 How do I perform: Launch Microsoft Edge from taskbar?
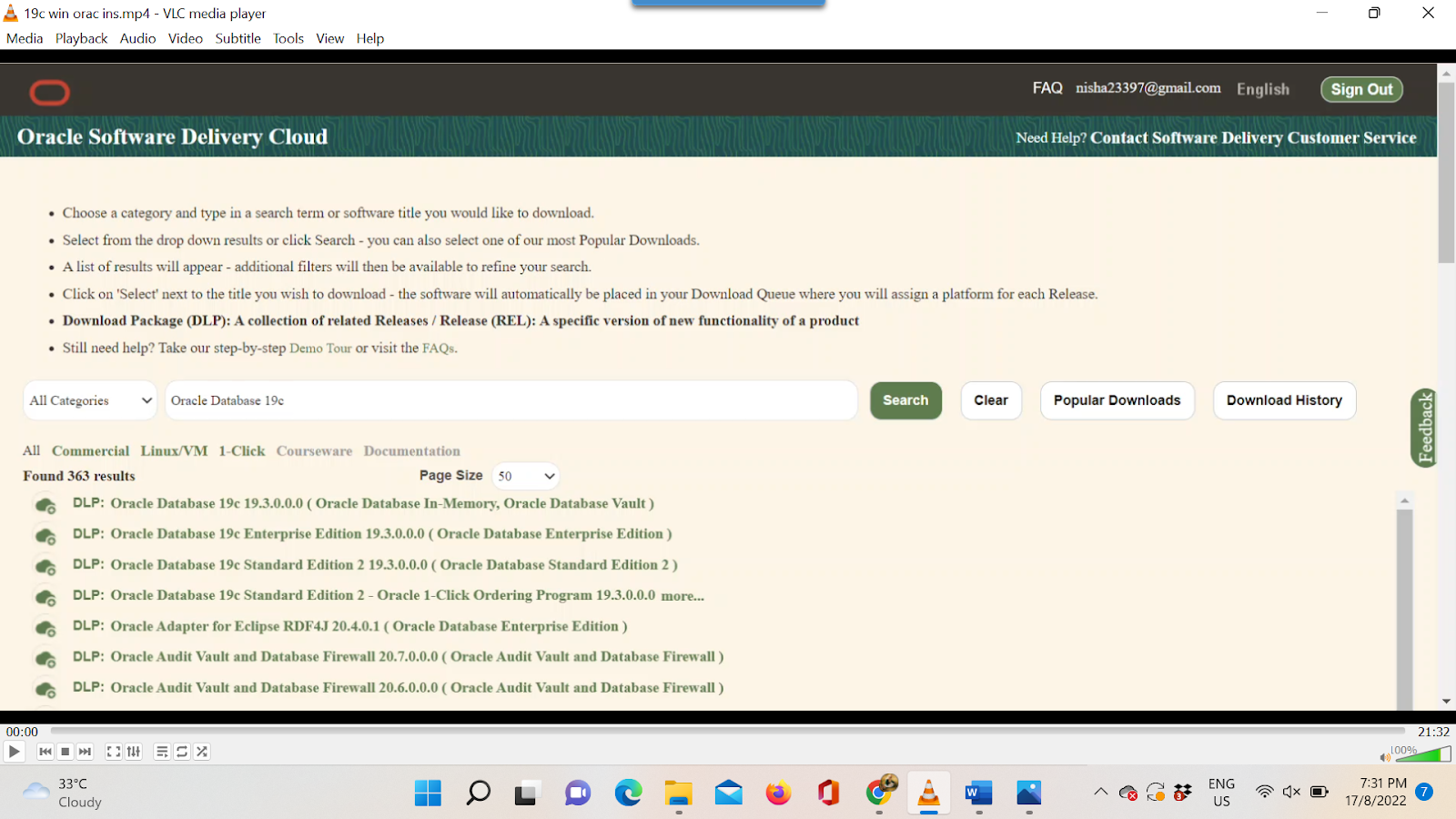pyautogui.click(x=628, y=794)
